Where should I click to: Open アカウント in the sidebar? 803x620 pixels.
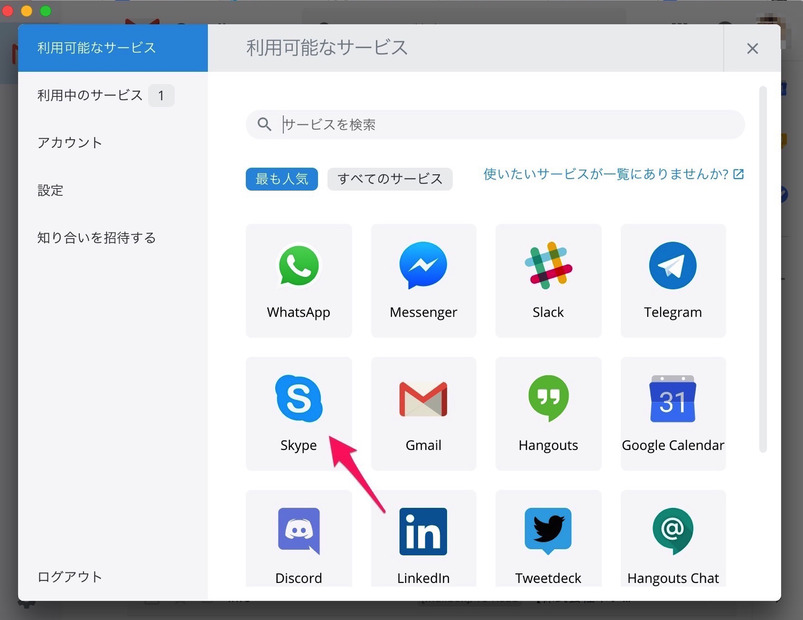113,142
